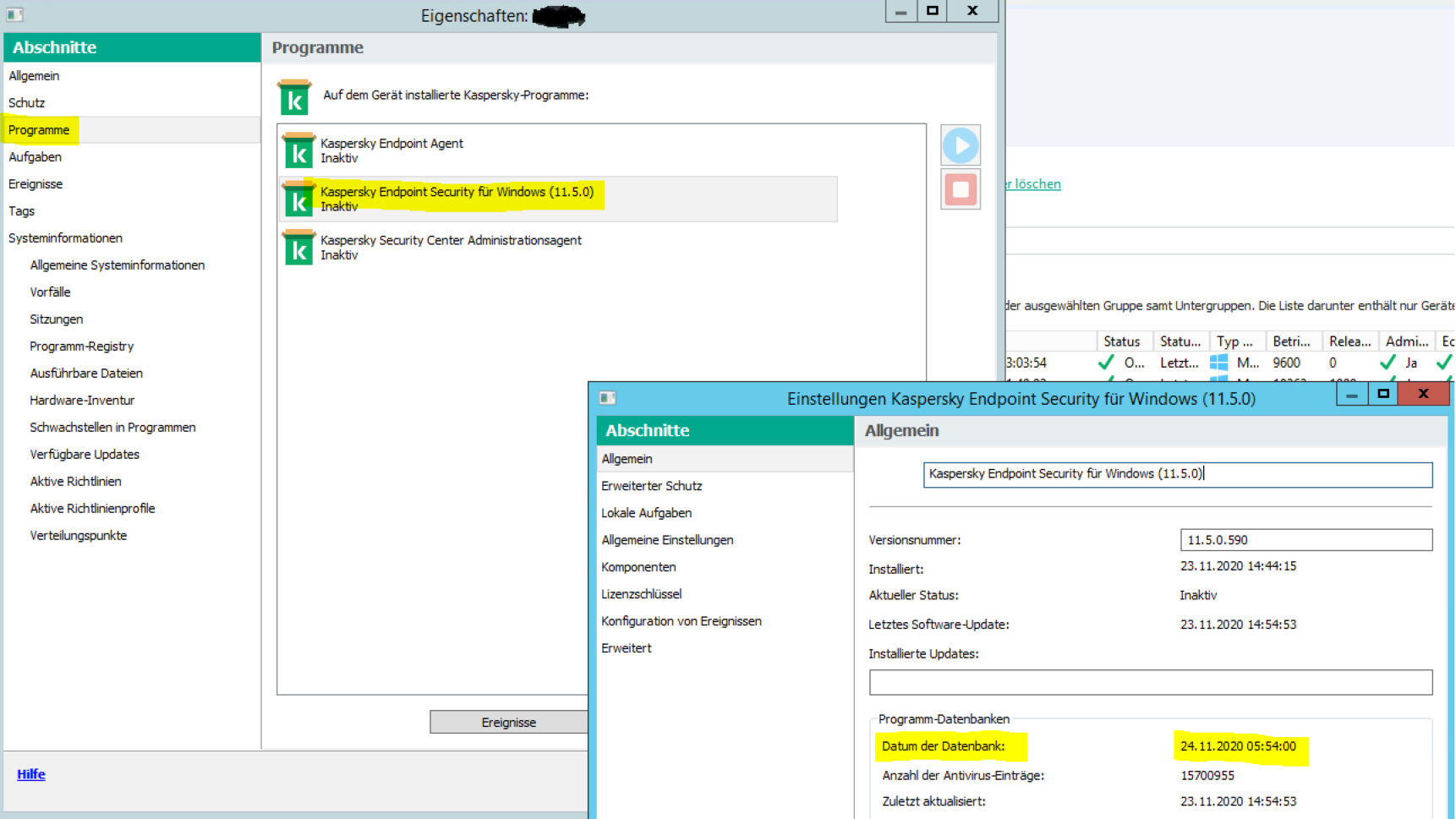Open Schutz section in Eigenschaften window
This screenshot has height=819, width=1456.
26,103
